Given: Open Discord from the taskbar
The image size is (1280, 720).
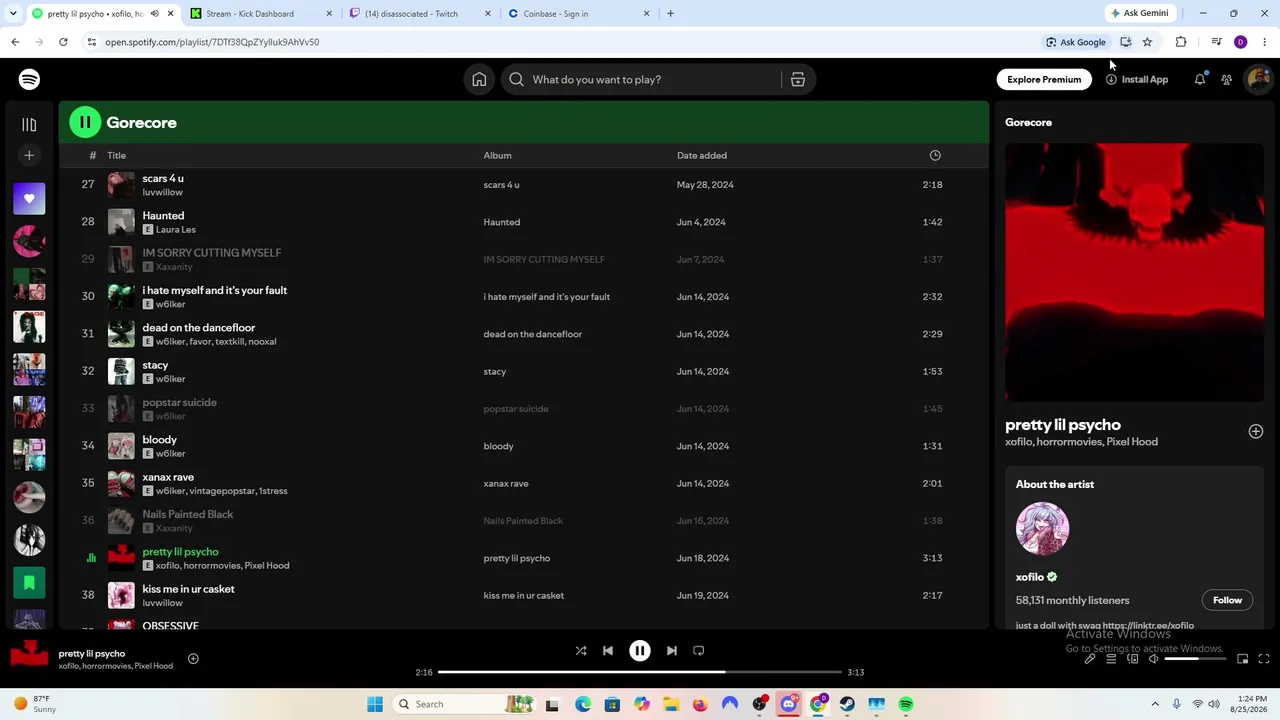Looking at the screenshot, I should coord(788,705).
